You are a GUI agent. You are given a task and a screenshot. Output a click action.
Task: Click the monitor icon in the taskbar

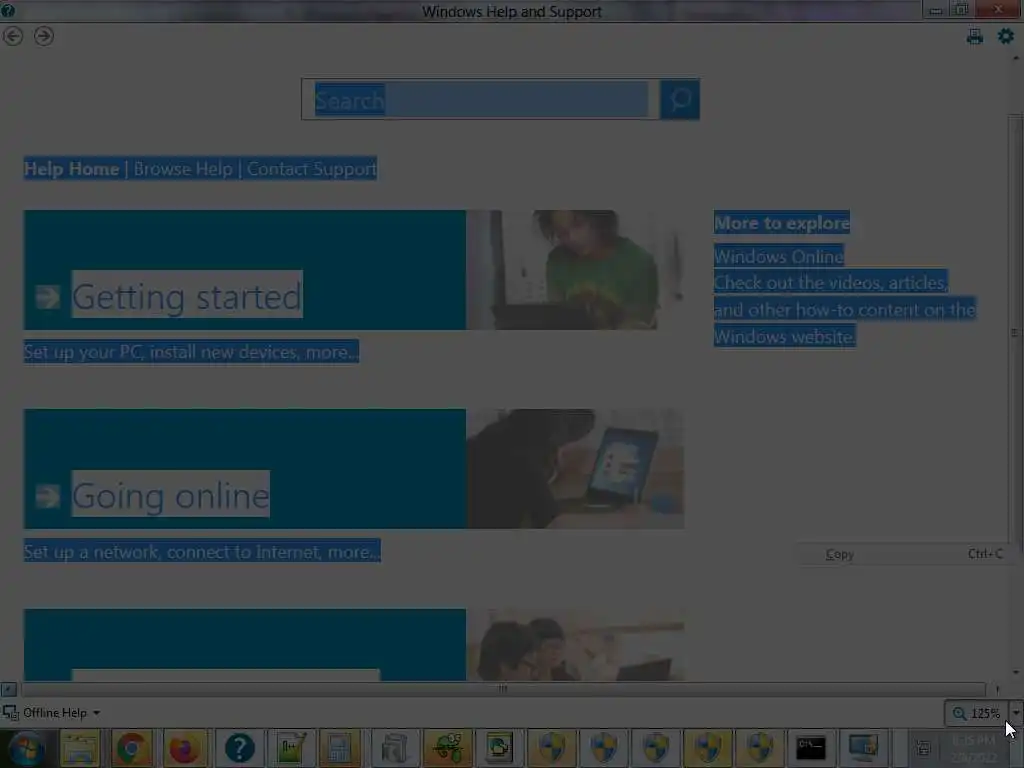(863, 748)
